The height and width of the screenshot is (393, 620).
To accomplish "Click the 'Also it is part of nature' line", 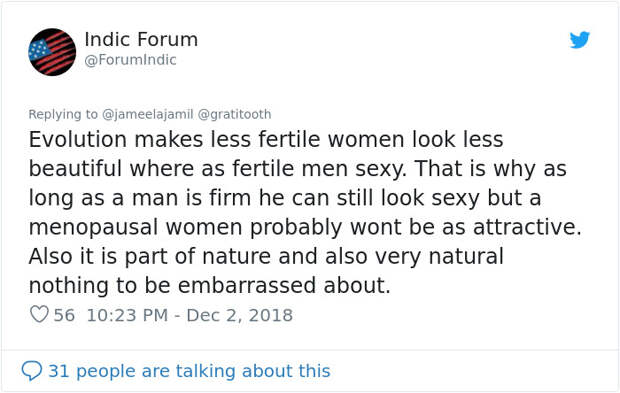I will 266,256.
